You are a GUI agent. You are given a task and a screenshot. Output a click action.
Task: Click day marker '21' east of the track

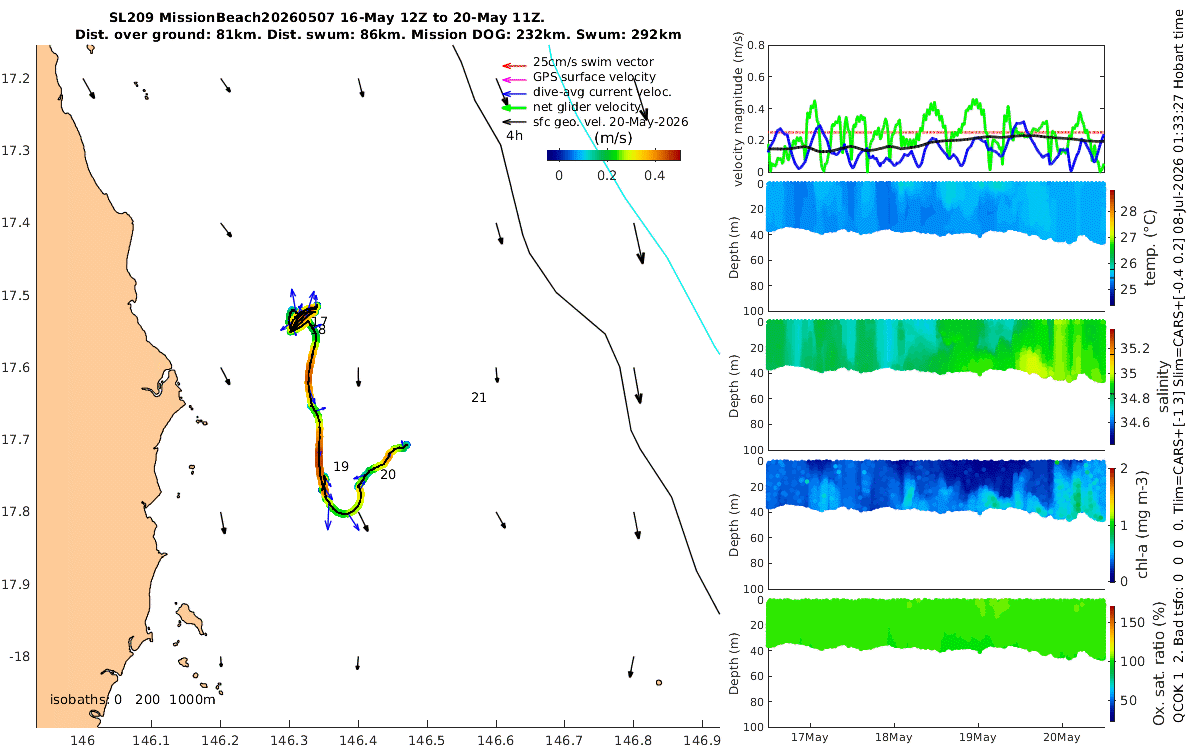pyautogui.click(x=479, y=398)
